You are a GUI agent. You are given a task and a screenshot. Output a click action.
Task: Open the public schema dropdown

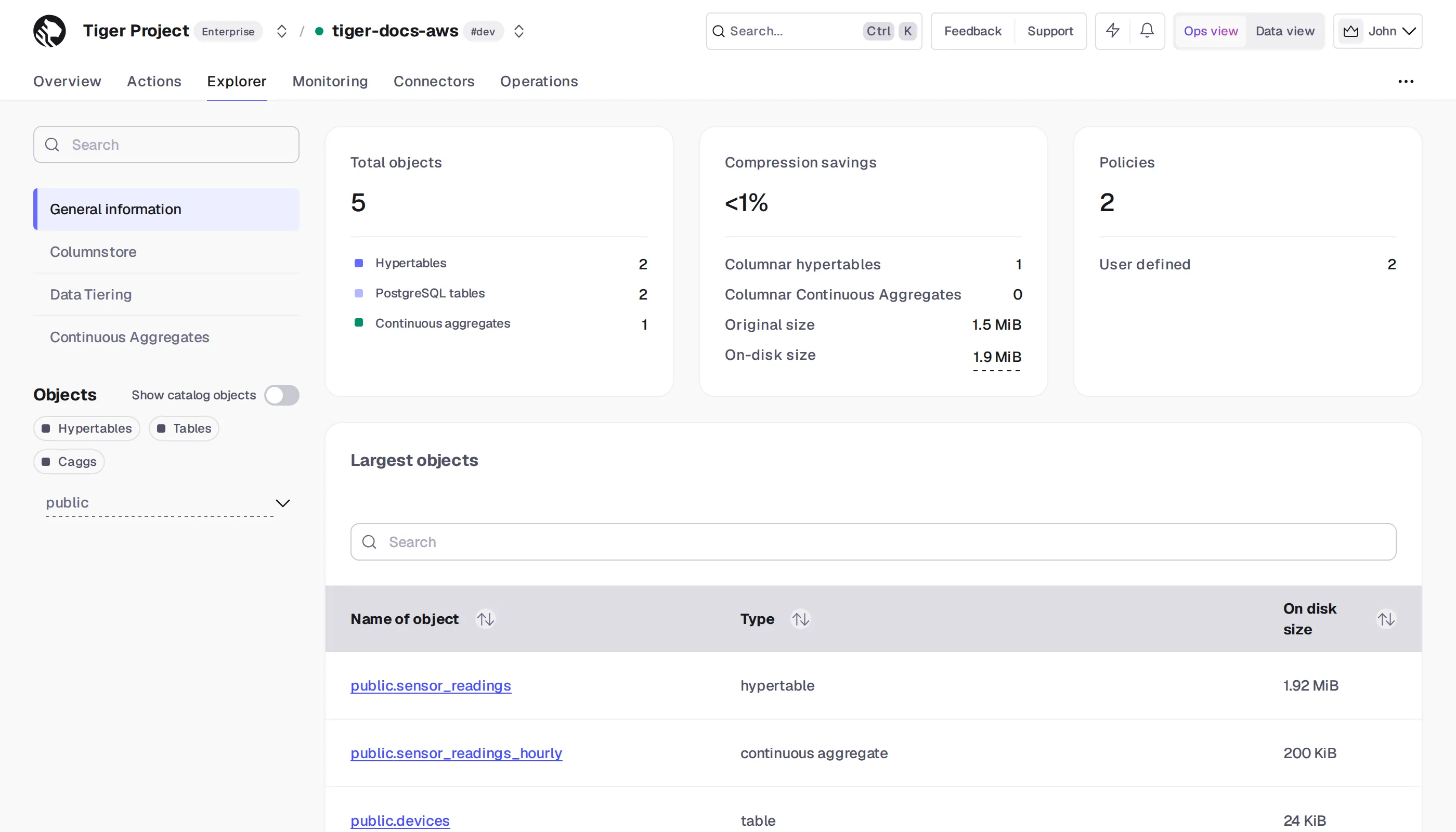tap(167, 503)
